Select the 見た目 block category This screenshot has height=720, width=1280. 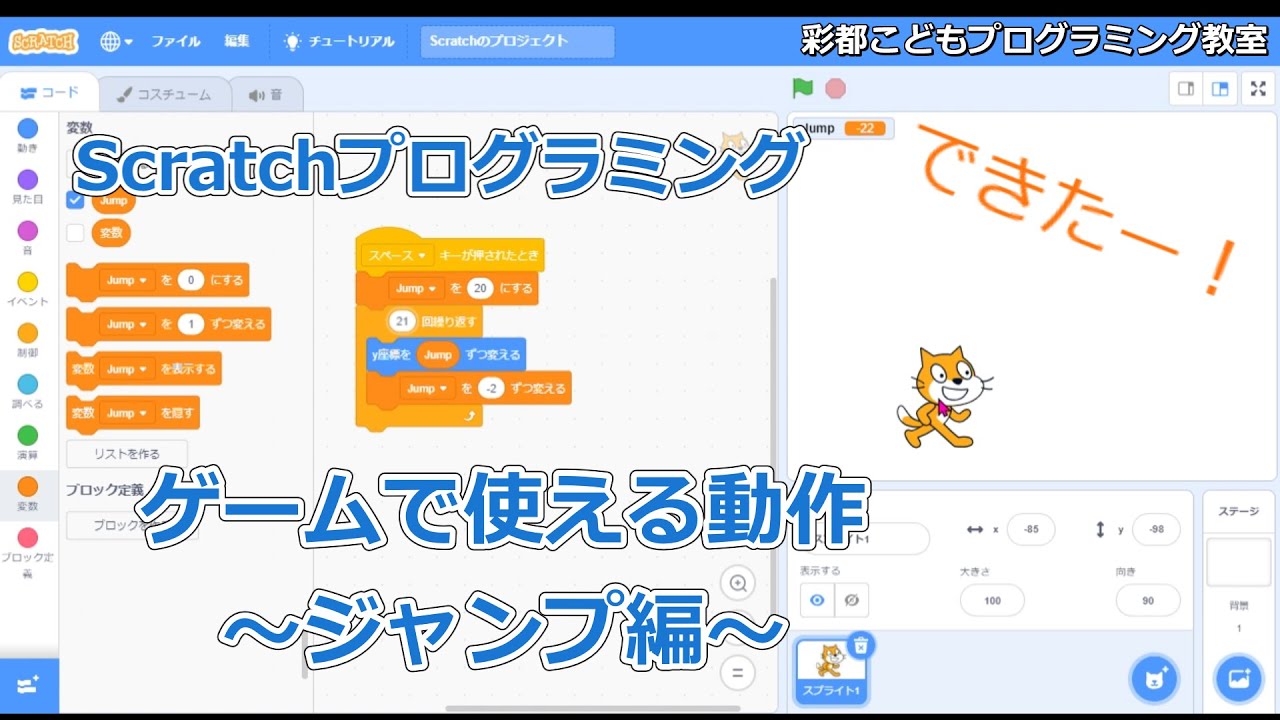(28, 186)
